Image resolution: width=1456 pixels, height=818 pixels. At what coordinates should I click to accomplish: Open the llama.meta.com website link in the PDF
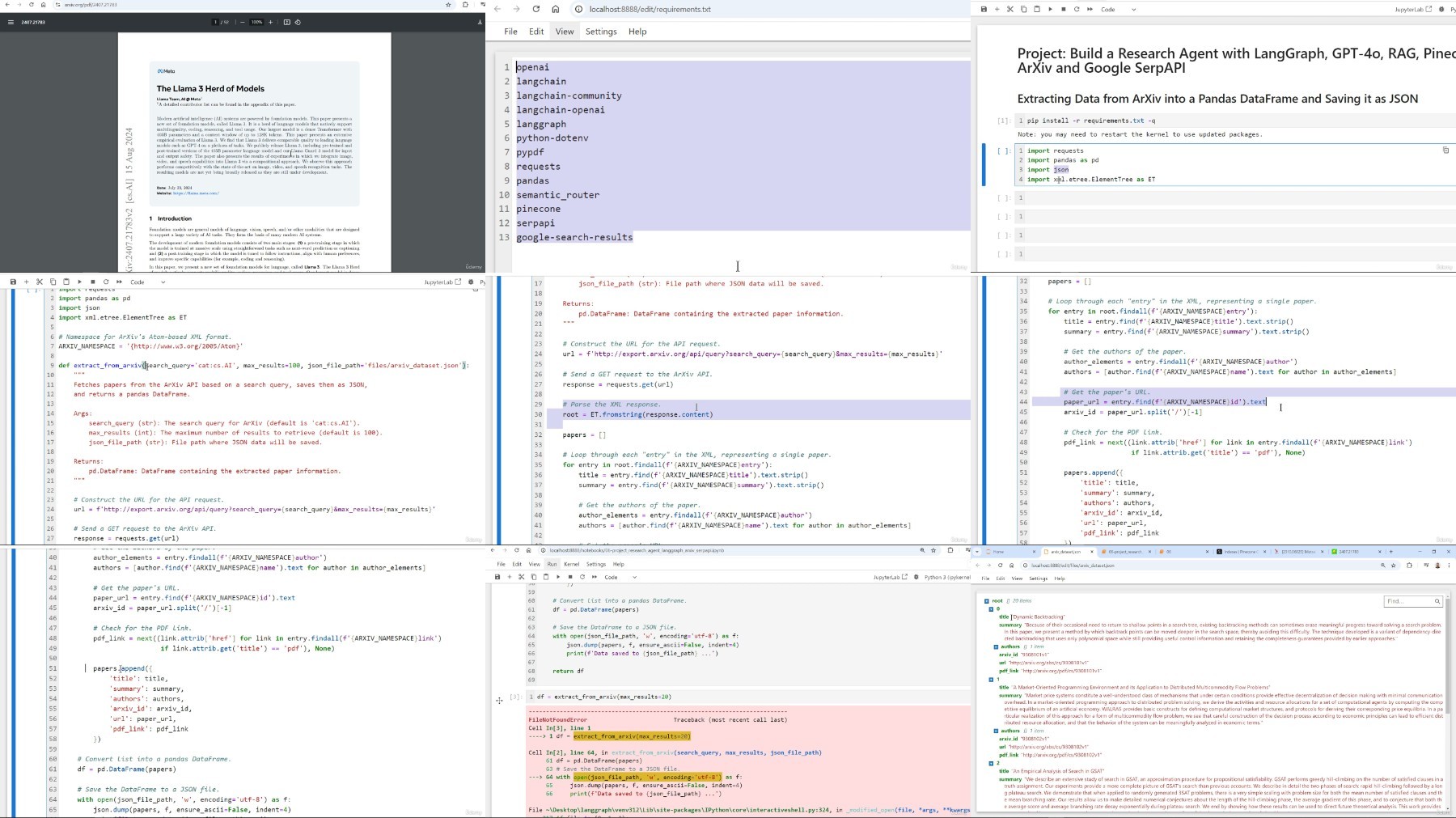click(196, 193)
